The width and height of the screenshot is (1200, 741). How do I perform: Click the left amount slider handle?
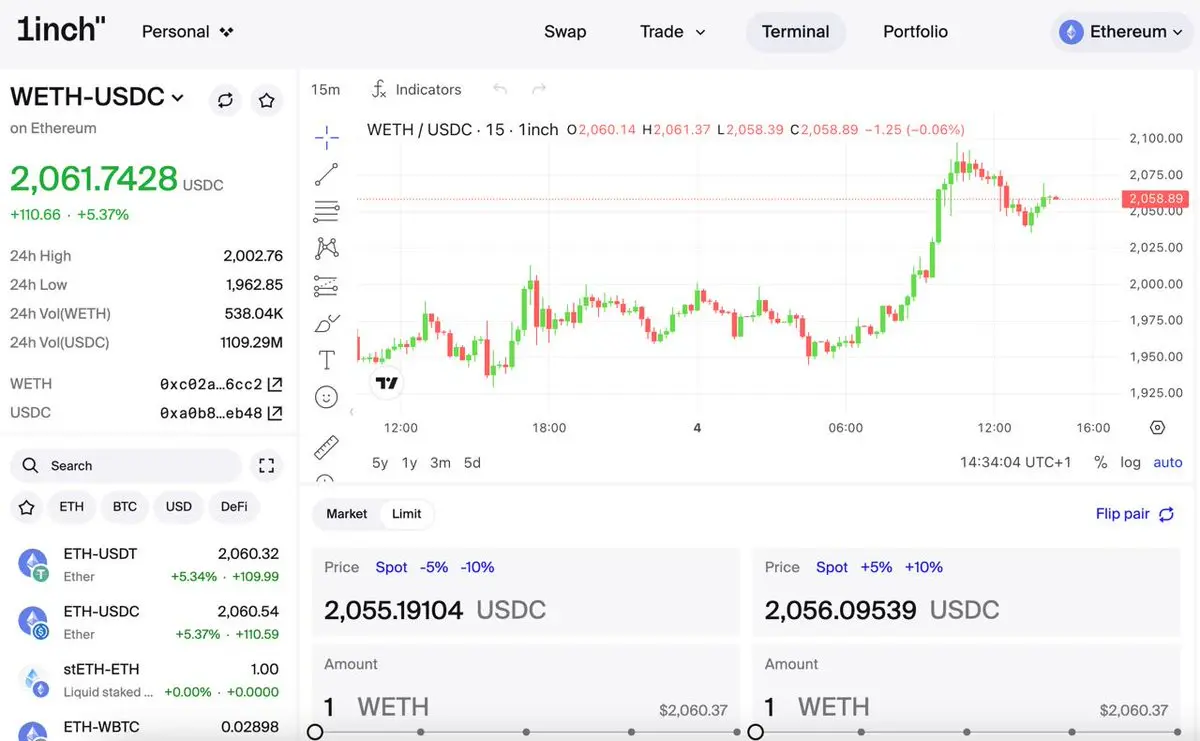[314, 732]
